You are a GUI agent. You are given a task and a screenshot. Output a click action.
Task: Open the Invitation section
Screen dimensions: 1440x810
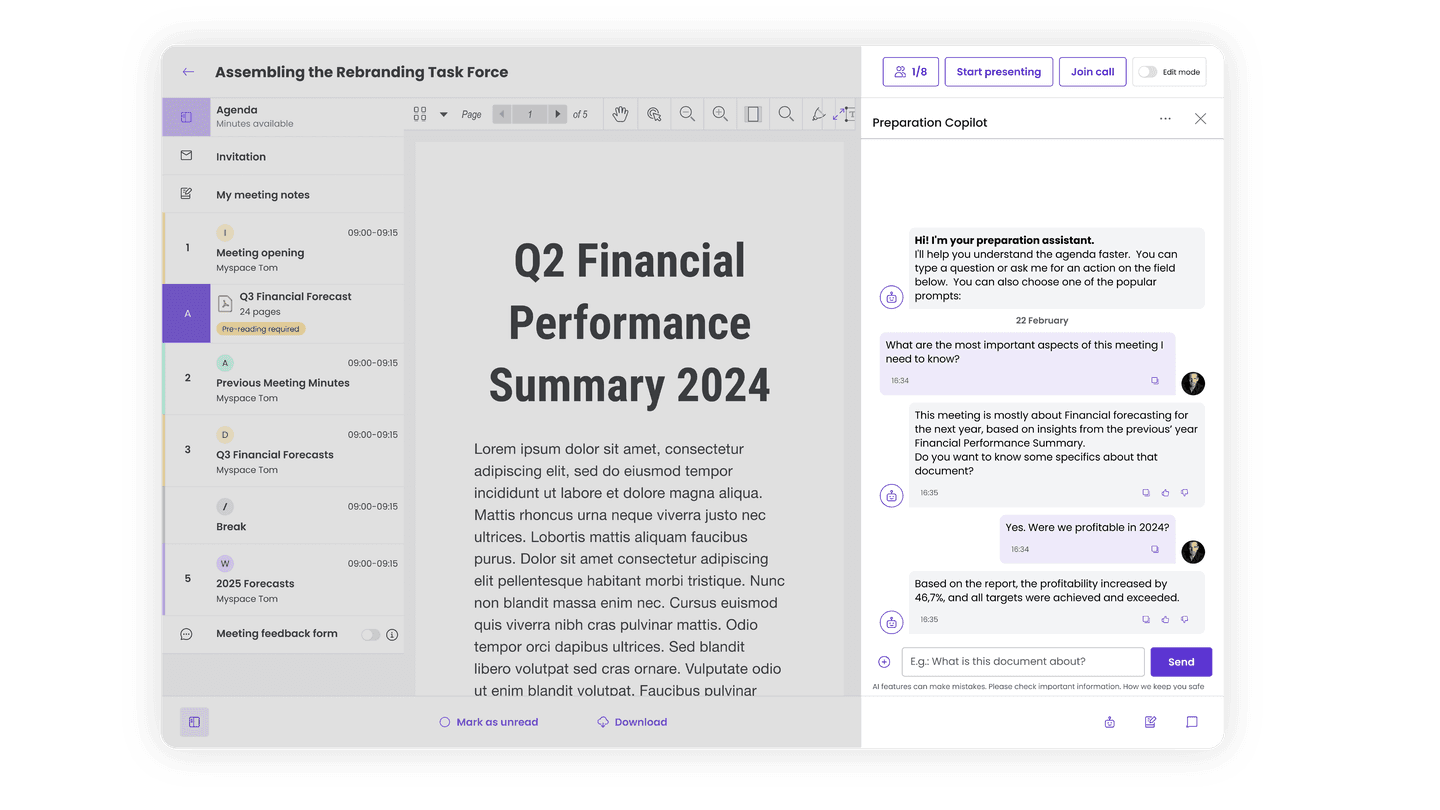[240, 156]
